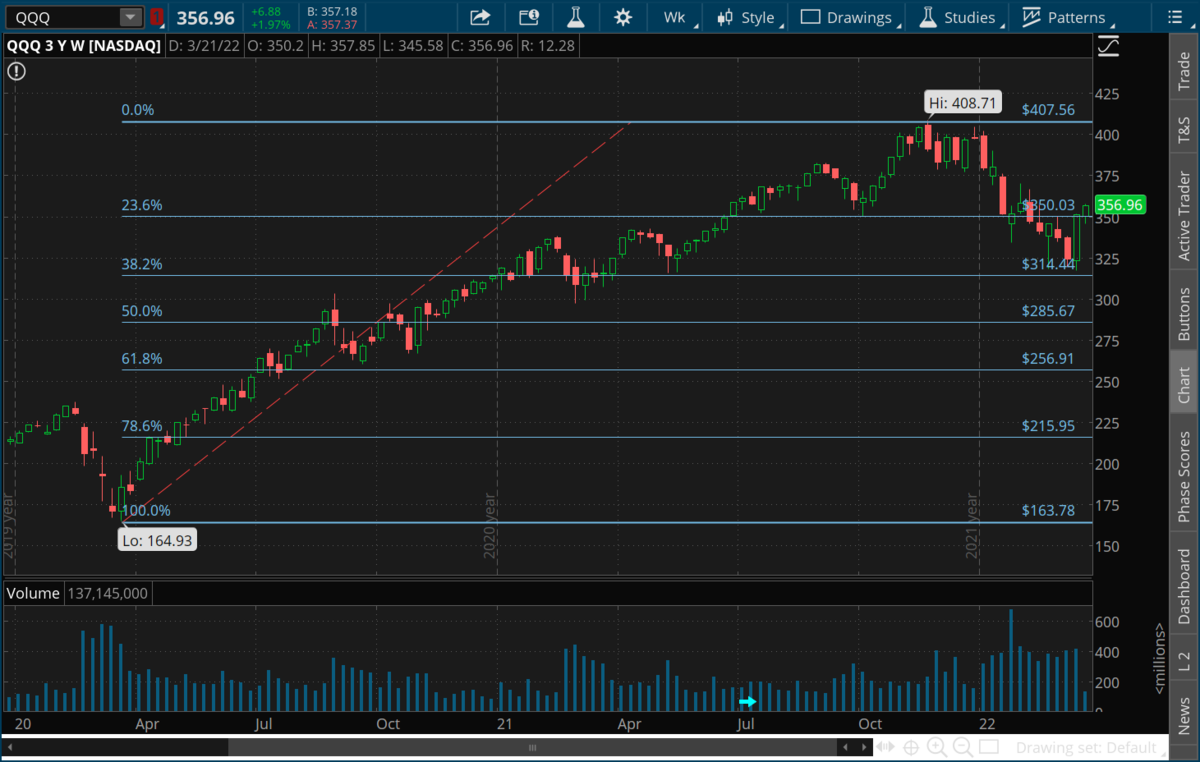Open the flask icon next to the gear
Image resolution: width=1200 pixels, height=762 pixels.
pos(576,17)
